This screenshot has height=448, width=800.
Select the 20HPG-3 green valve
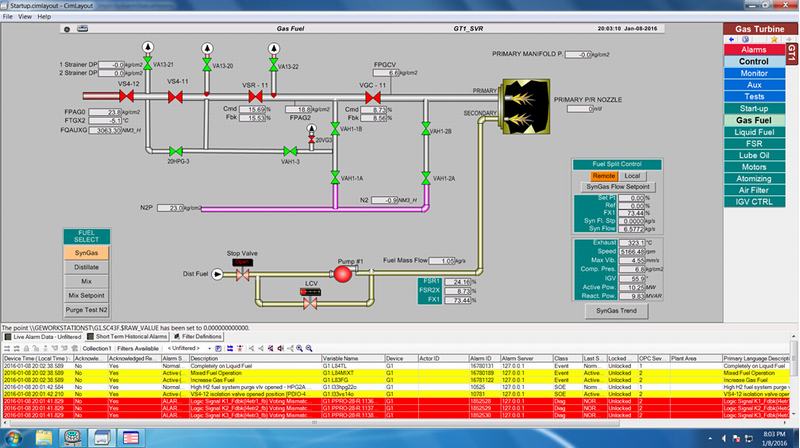tap(176, 151)
